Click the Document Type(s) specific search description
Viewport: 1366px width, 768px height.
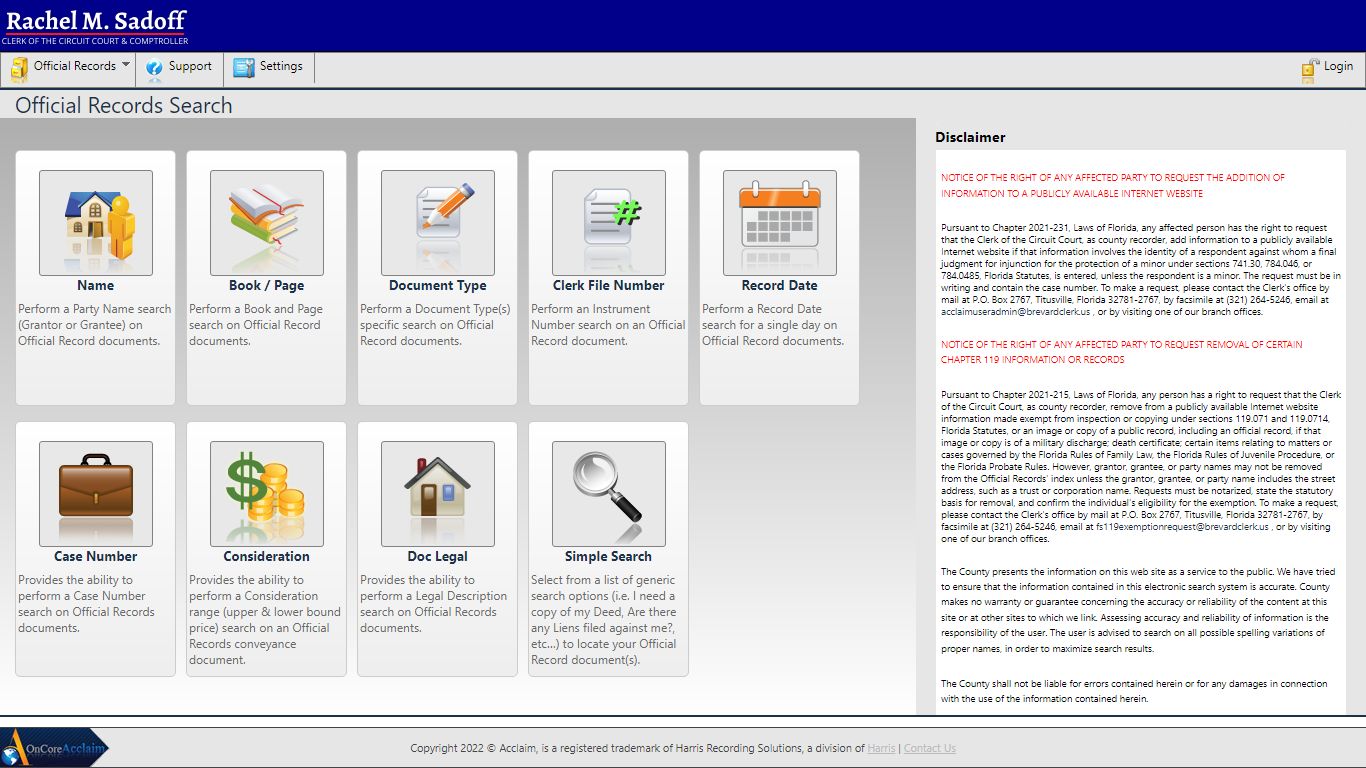tap(435, 325)
